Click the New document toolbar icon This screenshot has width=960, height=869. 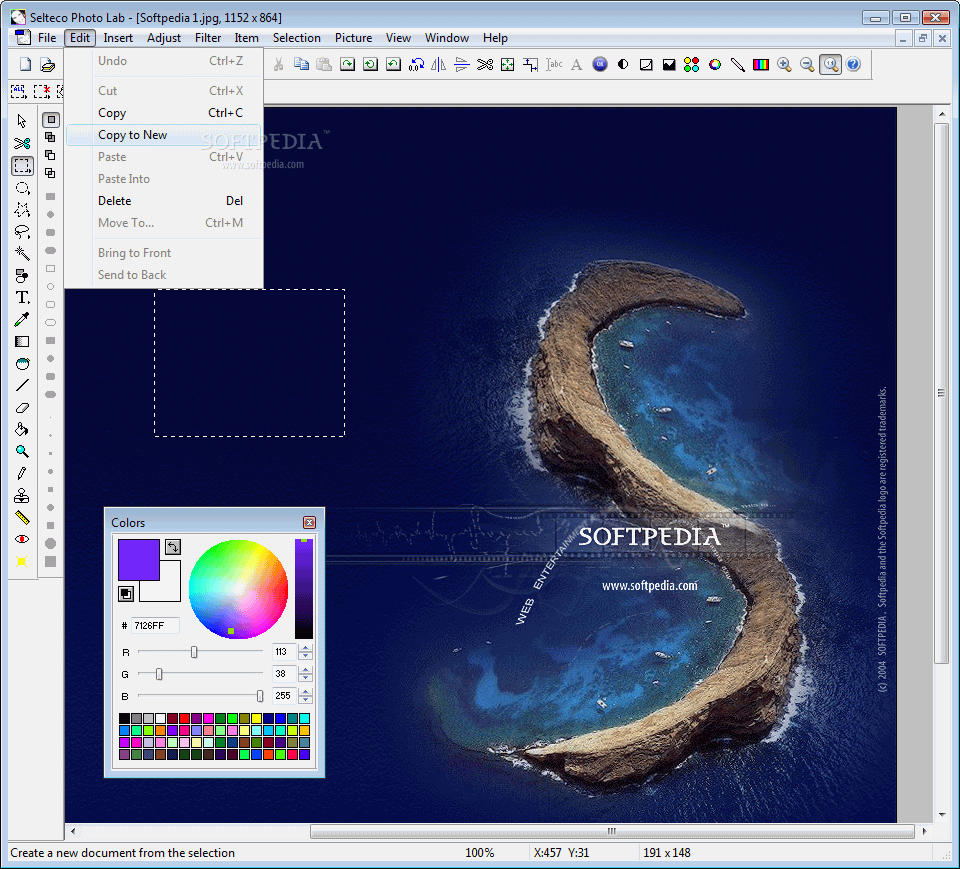pos(25,64)
